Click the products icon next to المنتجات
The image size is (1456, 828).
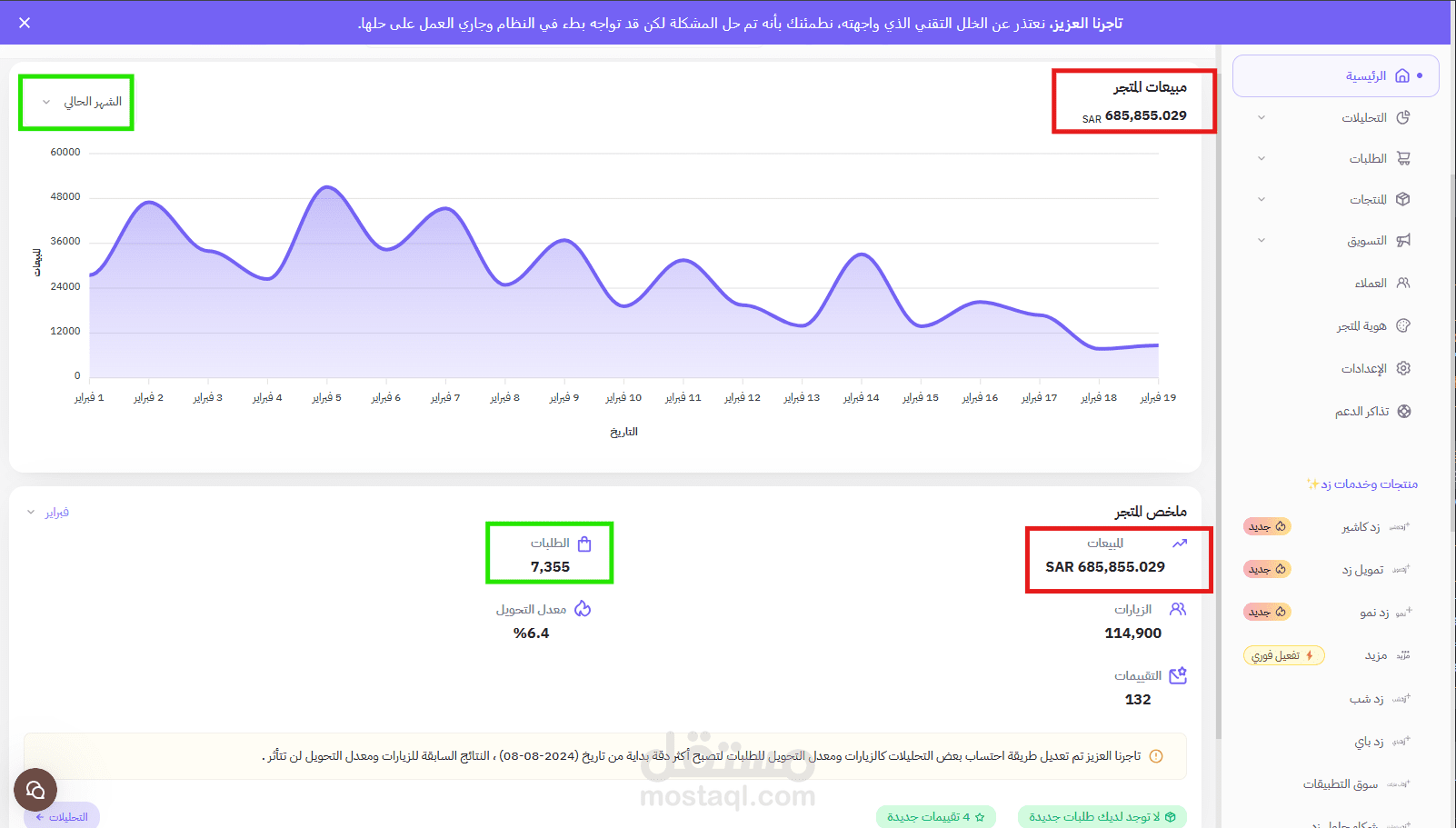pos(1404,198)
